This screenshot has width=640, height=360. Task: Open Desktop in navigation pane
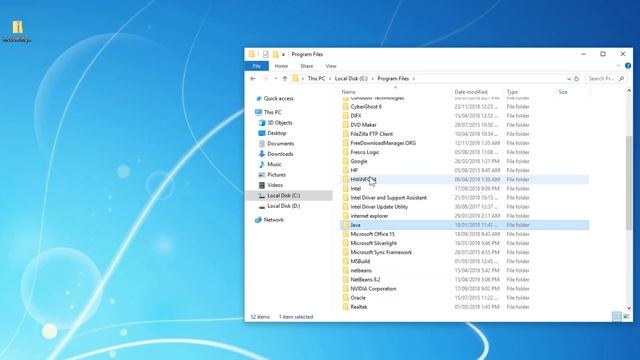(276, 133)
